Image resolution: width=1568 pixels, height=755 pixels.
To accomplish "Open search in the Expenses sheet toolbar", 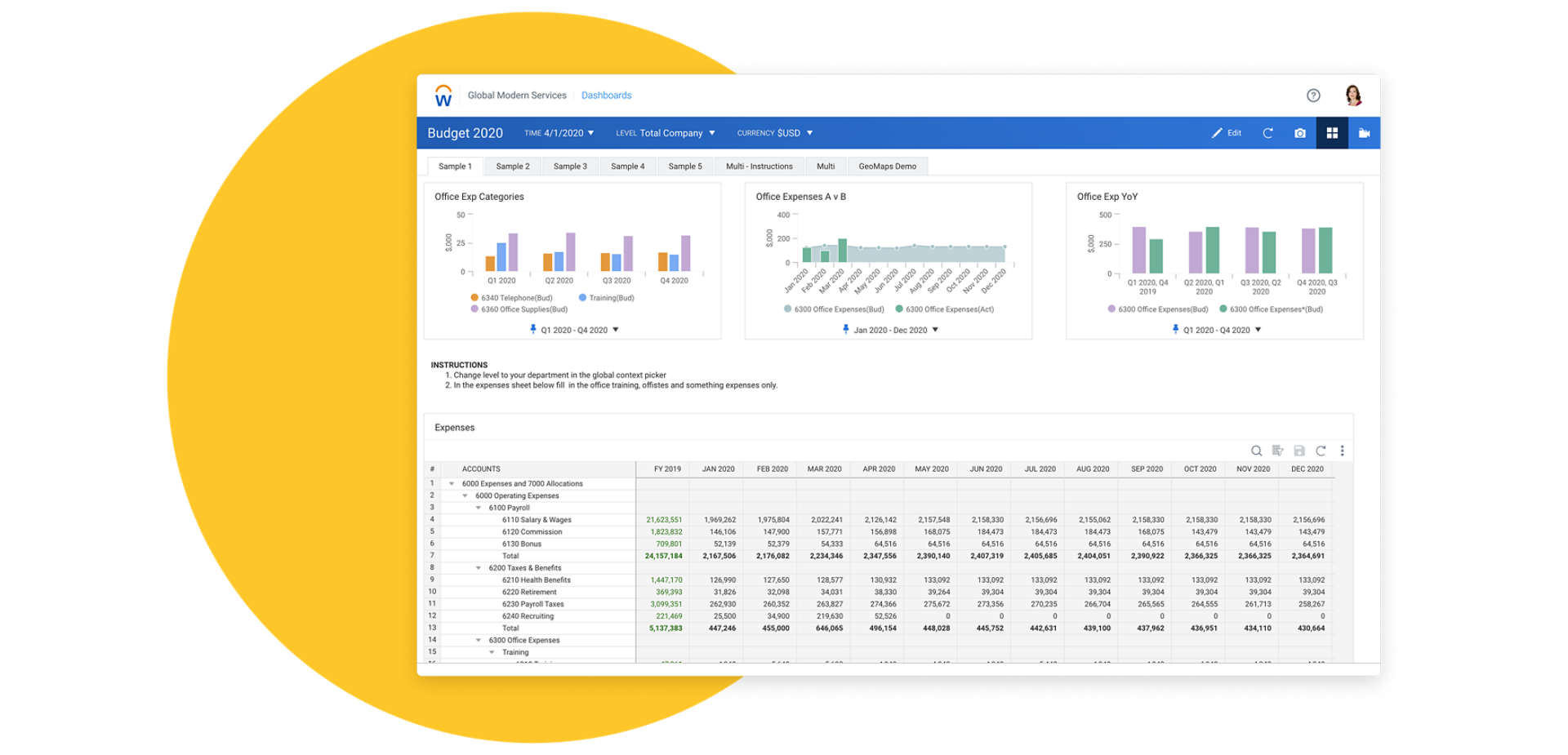I will tap(1256, 451).
